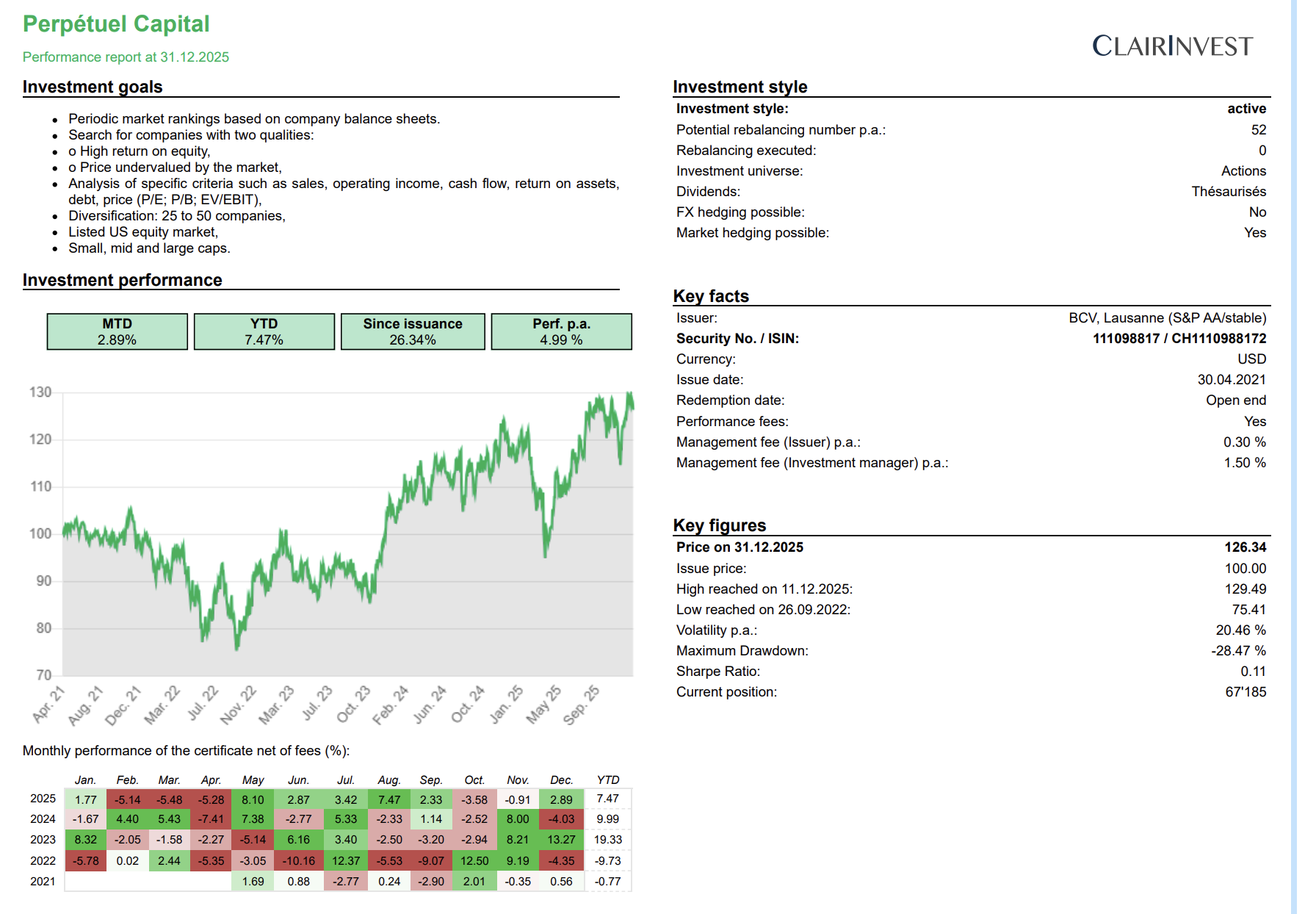Select the Investment performance heading

coord(122,280)
